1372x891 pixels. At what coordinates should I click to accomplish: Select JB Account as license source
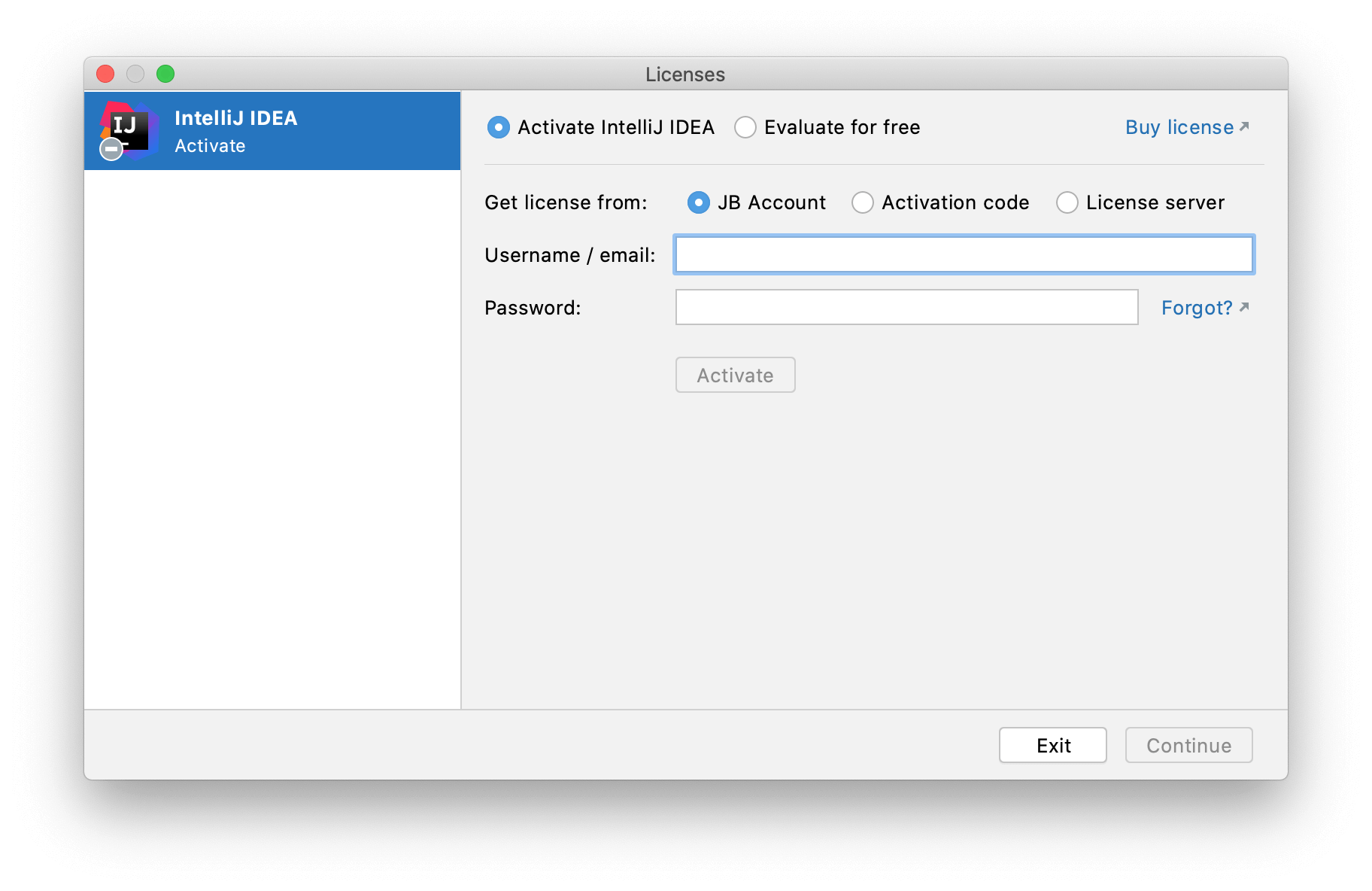tap(699, 202)
